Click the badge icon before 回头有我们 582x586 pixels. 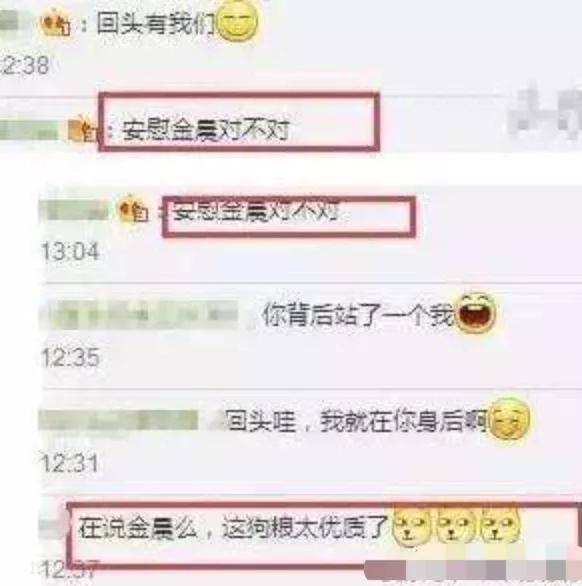56,23
